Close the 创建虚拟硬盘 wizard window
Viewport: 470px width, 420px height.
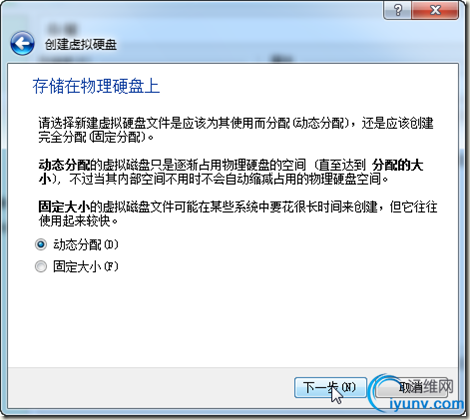point(435,10)
